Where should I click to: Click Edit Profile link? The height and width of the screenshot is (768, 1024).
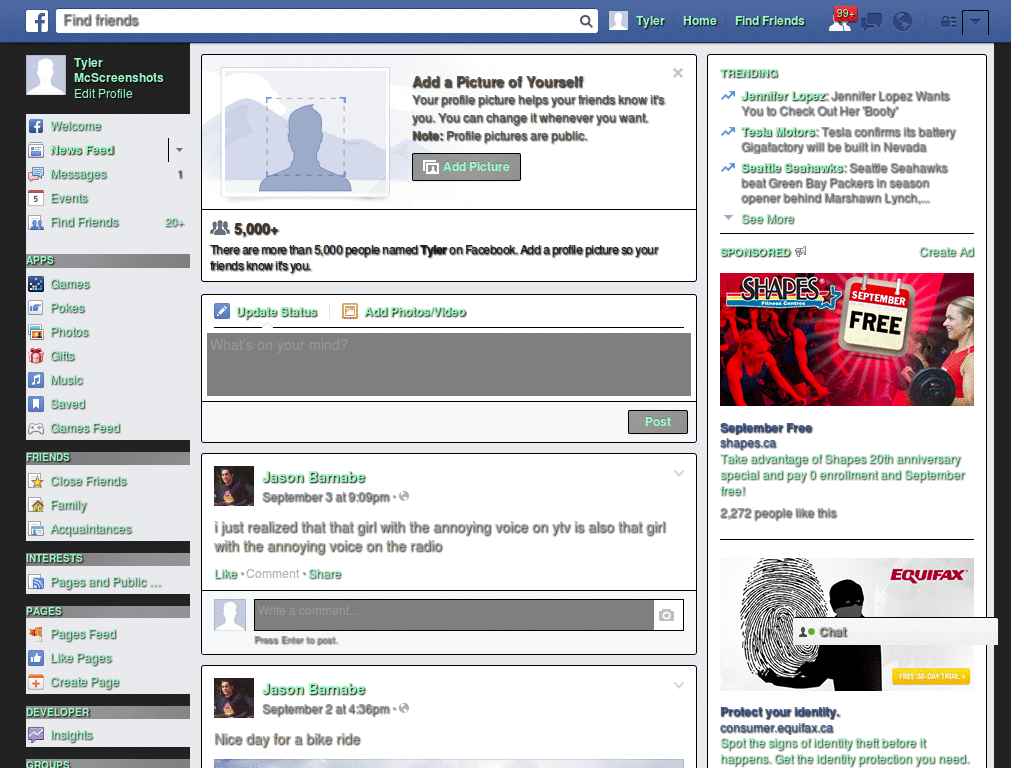tap(103, 93)
